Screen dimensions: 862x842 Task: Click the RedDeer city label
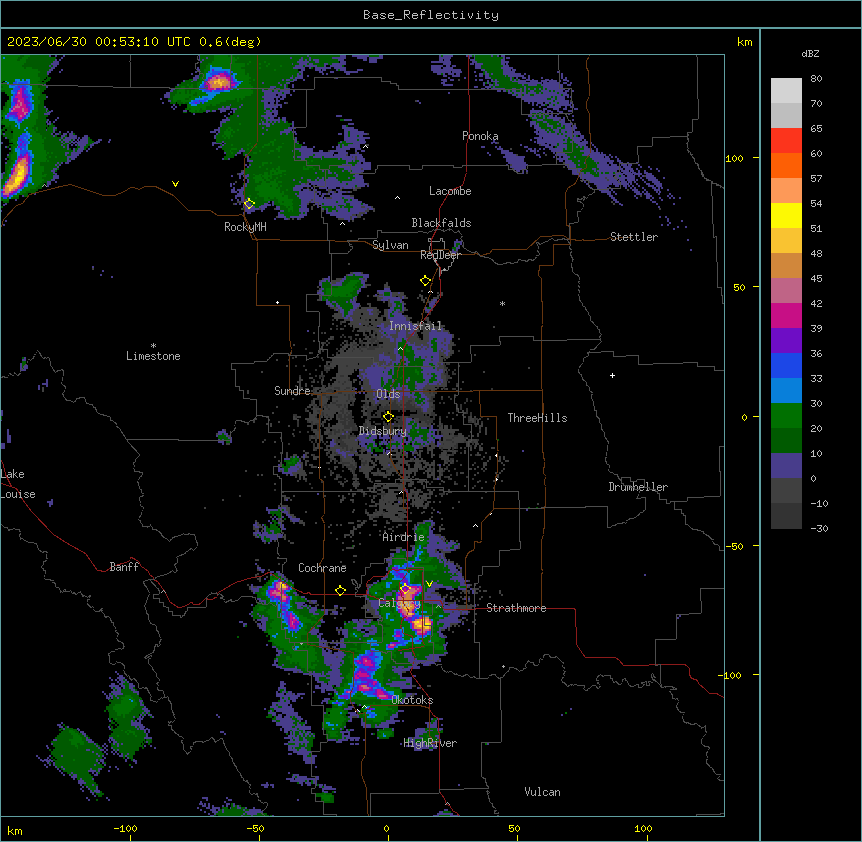[x=440, y=255]
